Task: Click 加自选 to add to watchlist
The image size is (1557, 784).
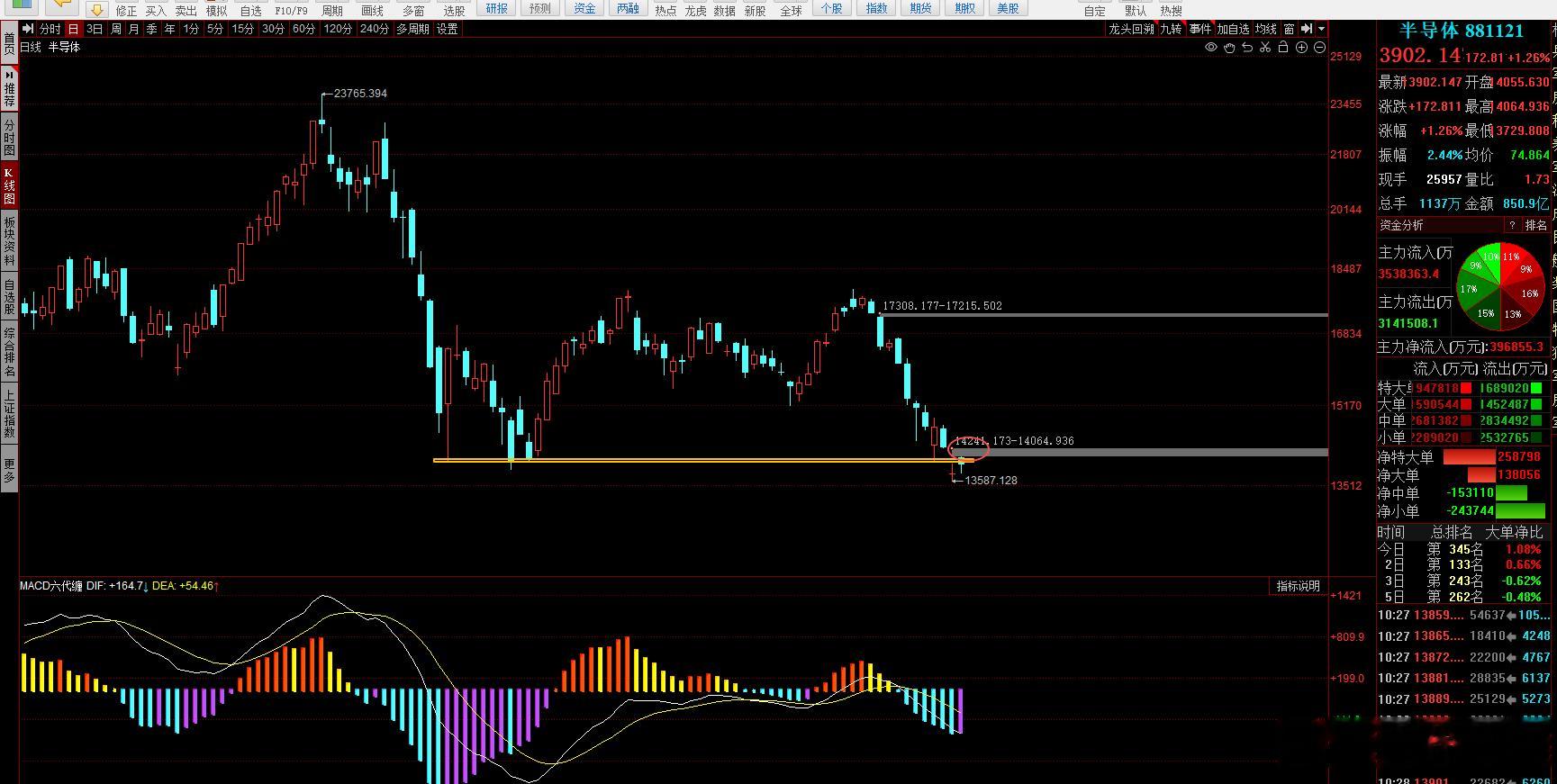Action: pyautogui.click(x=1234, y=29)
